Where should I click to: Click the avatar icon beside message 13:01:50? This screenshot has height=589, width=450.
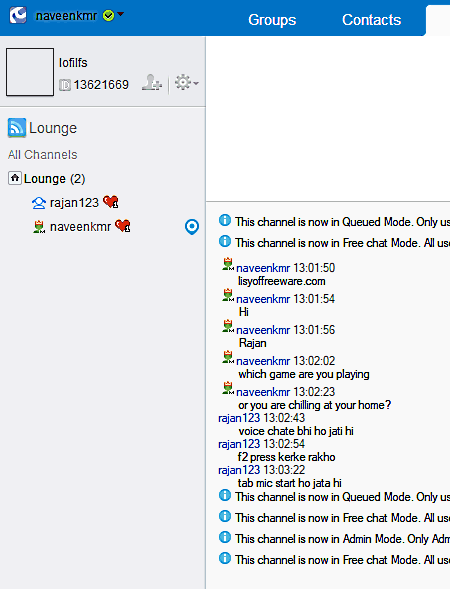[228, 264]
